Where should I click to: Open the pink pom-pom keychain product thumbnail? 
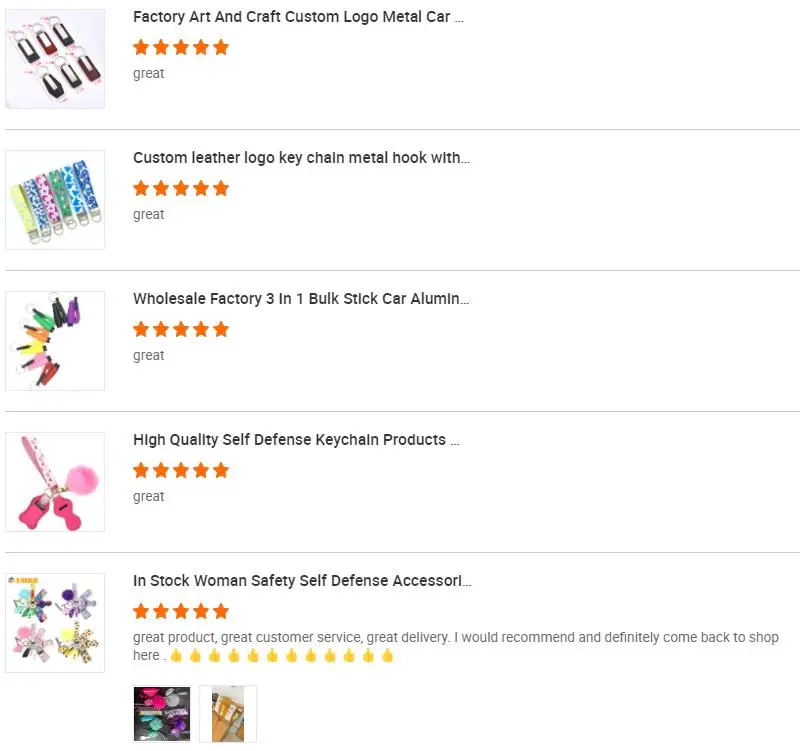tap(55, 482)
